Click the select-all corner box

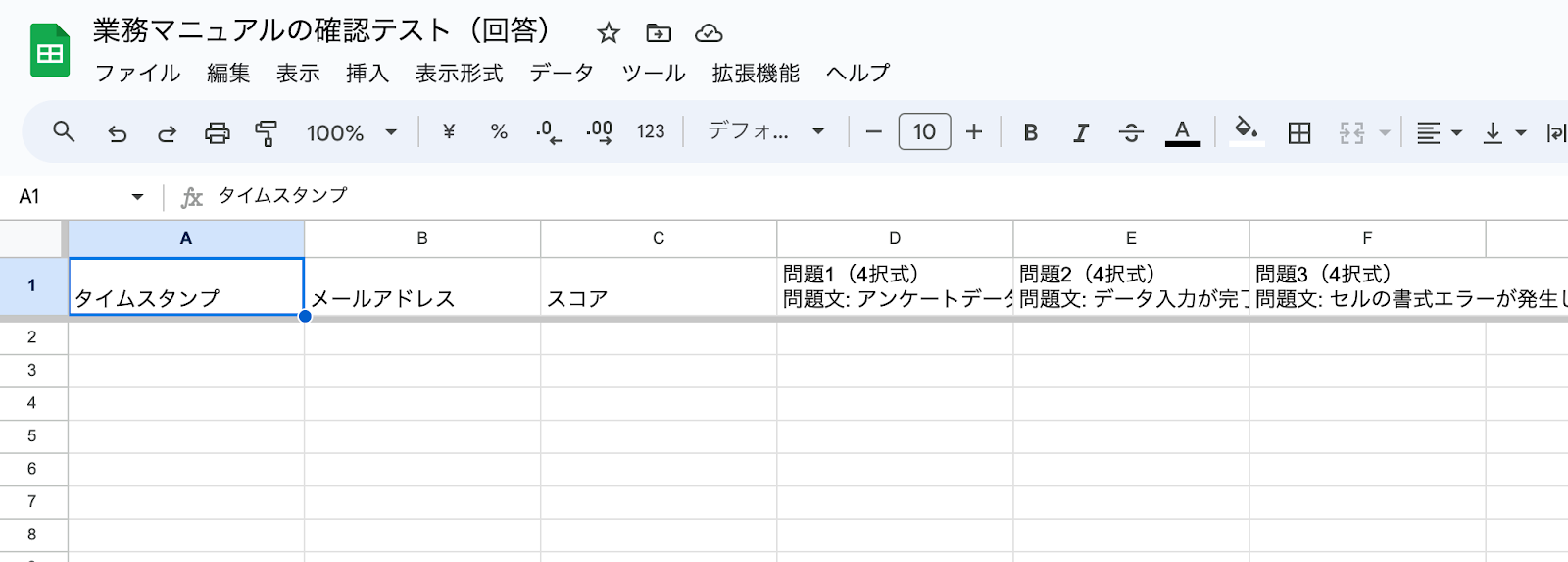31,238
